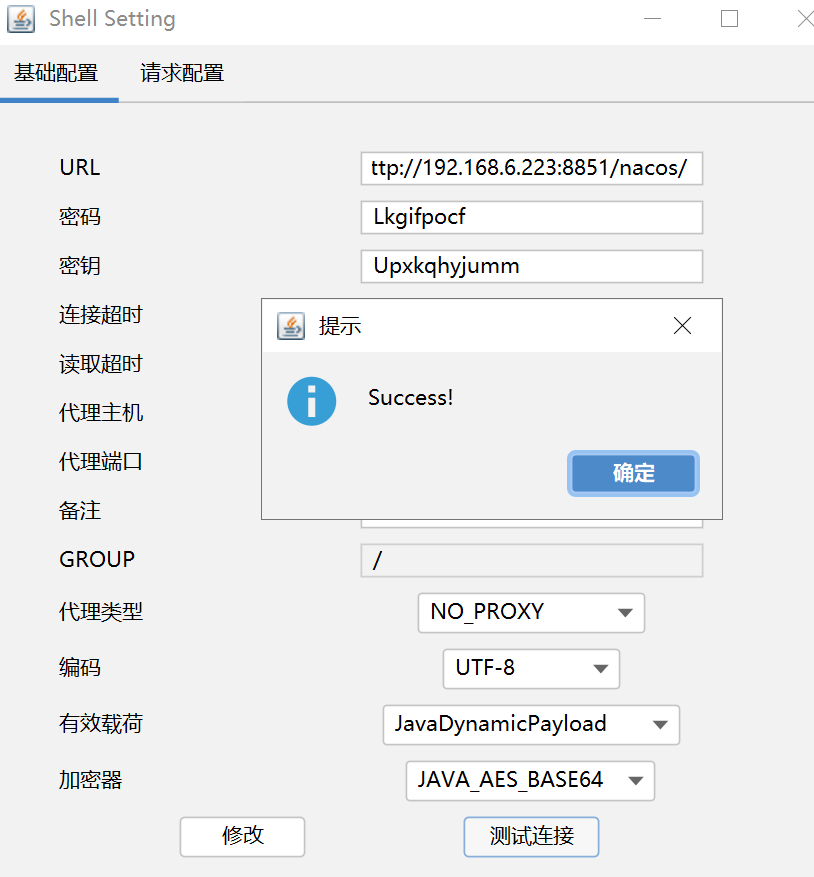
Task: Click the 修改 button
Action: coord(242,837)
